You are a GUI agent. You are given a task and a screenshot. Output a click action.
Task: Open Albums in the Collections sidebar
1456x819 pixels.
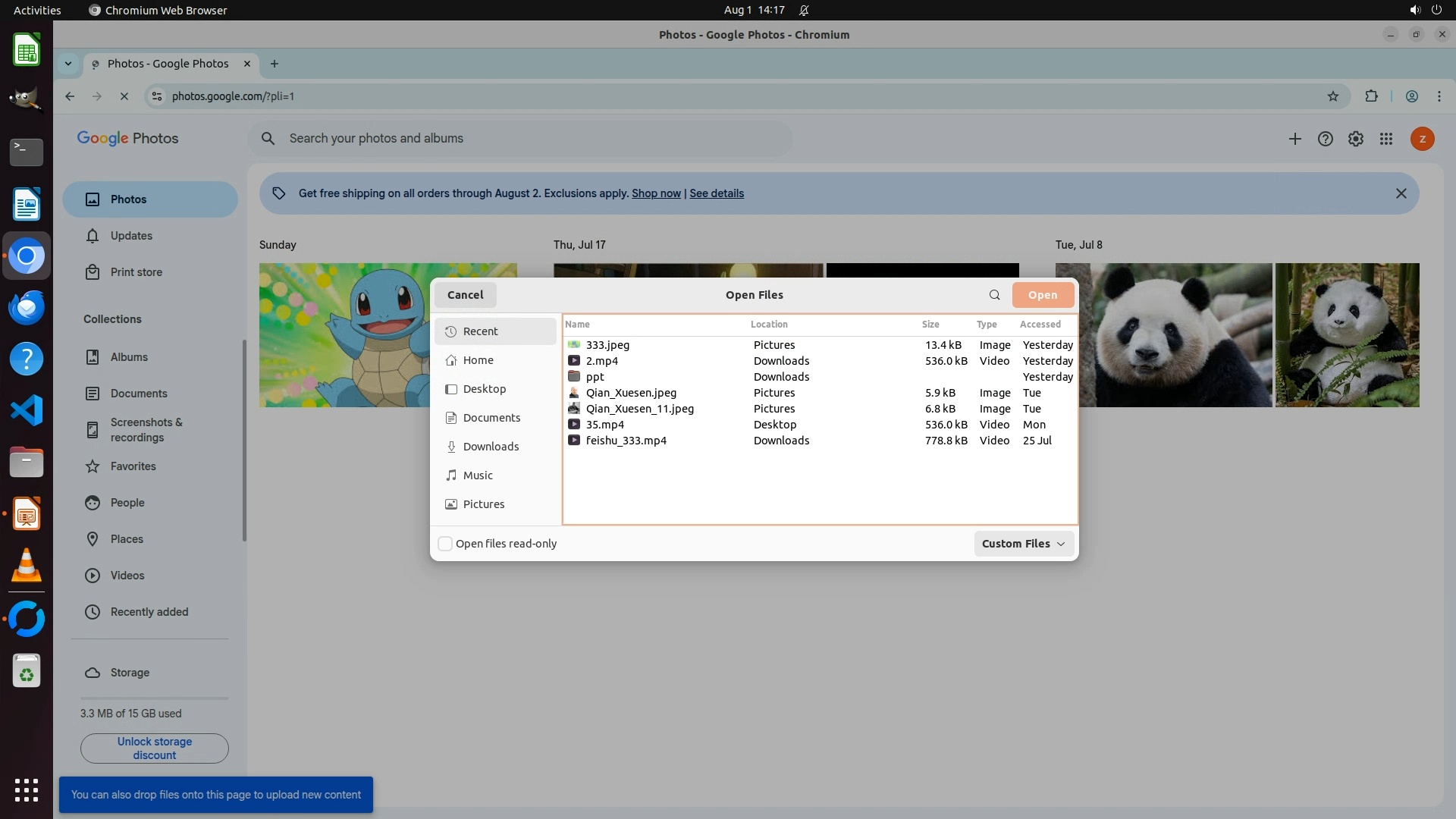[129, 357]
